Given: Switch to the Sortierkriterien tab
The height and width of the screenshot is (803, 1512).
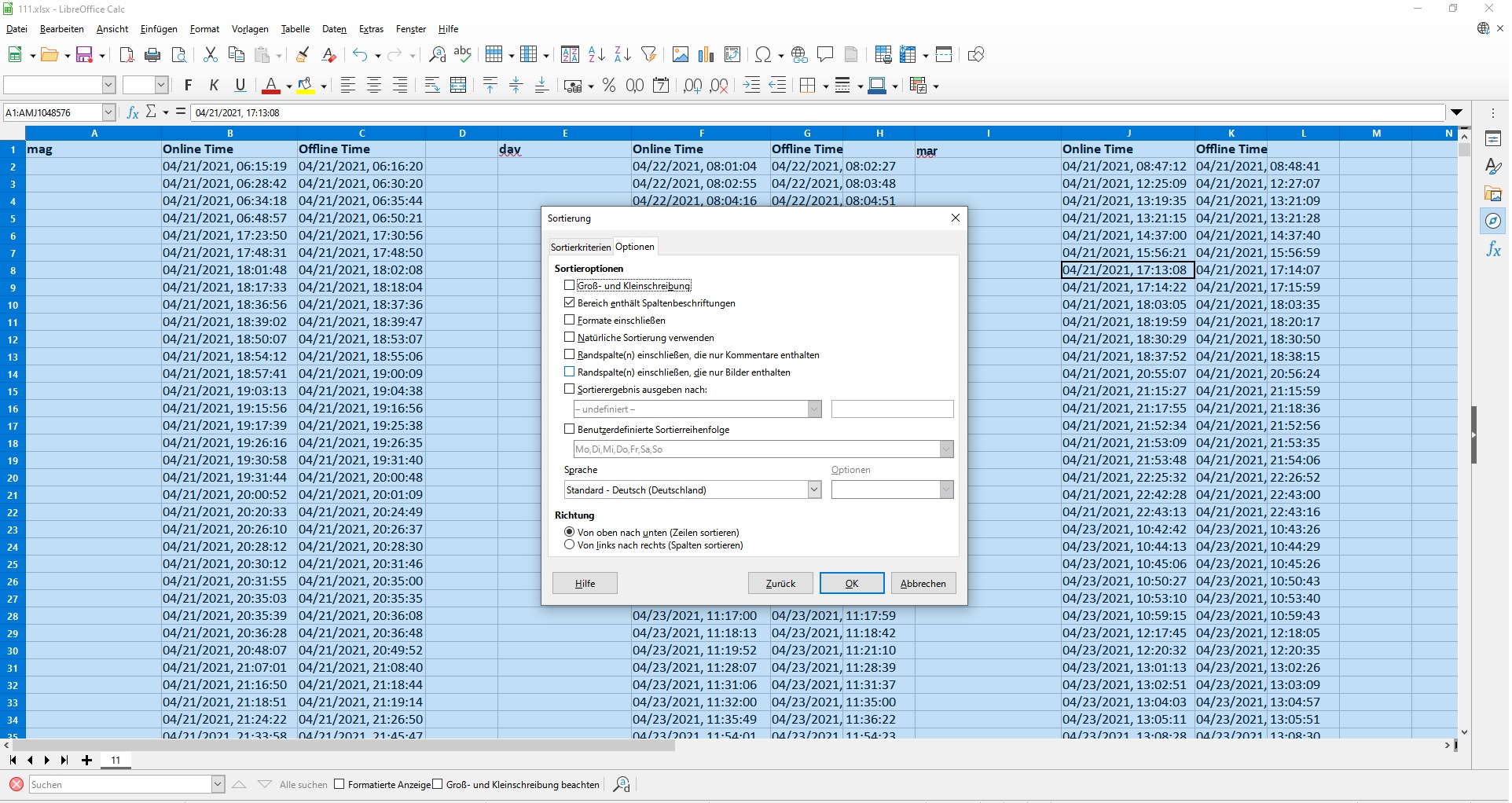Looking at the screenshot, I should pos(580,247).
